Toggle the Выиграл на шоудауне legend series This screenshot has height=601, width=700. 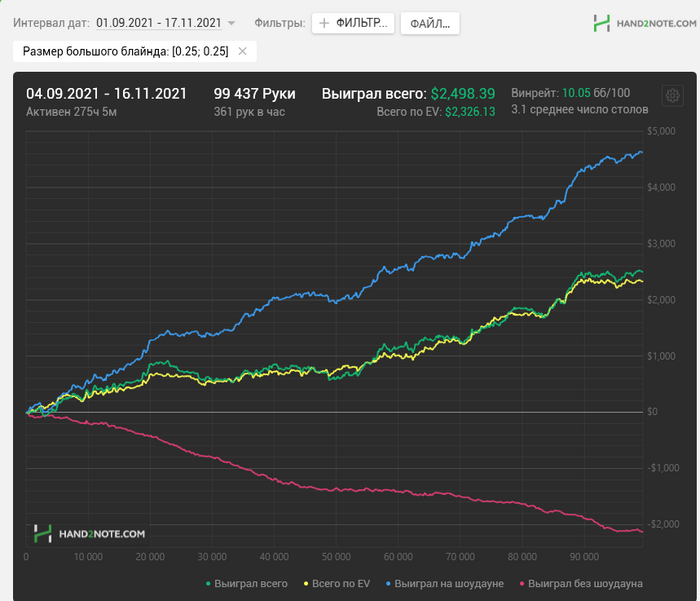point(445,584)
